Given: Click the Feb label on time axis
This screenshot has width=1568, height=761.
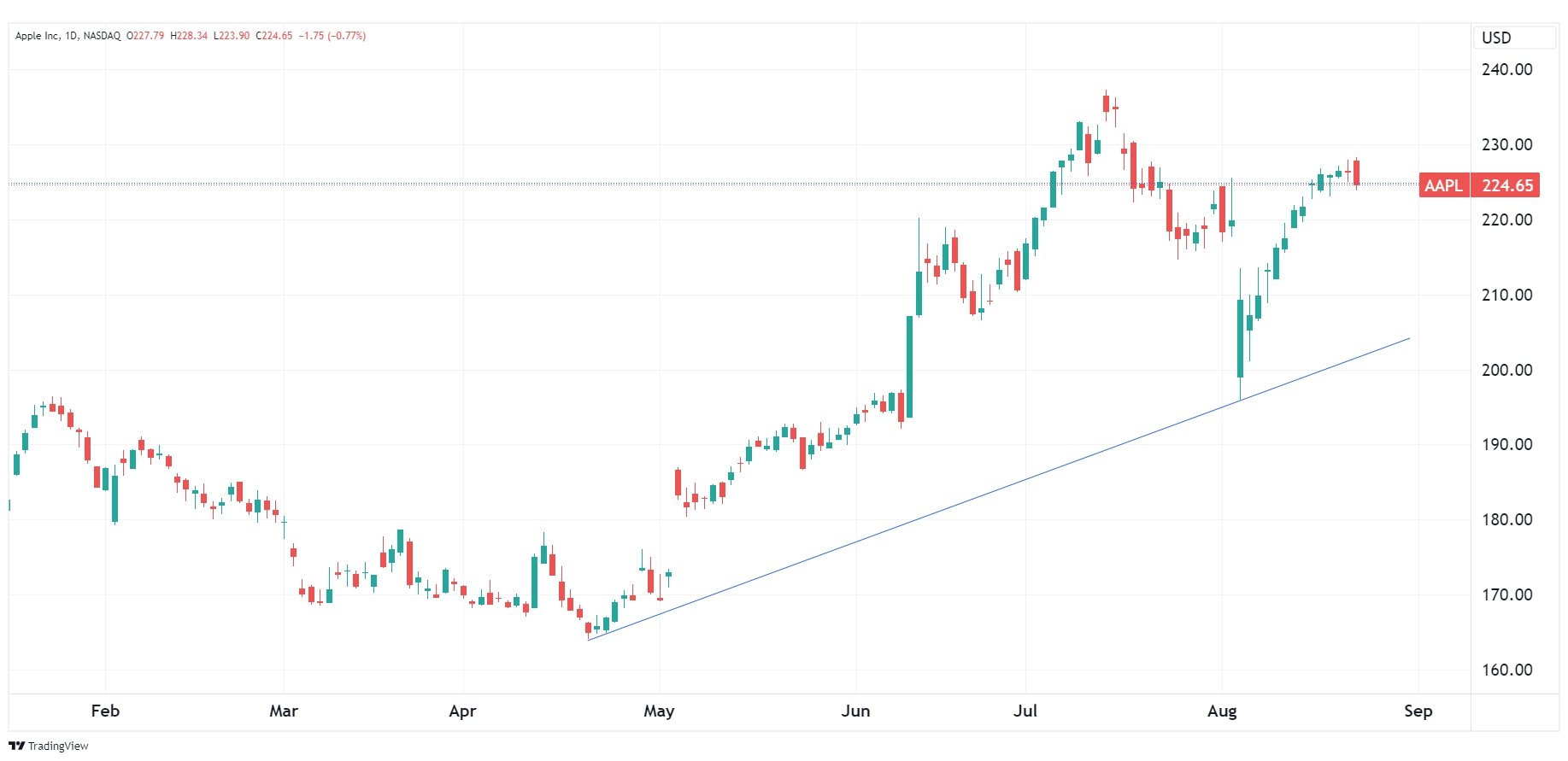Looking at the screenshot, I should tap(105, 711).
